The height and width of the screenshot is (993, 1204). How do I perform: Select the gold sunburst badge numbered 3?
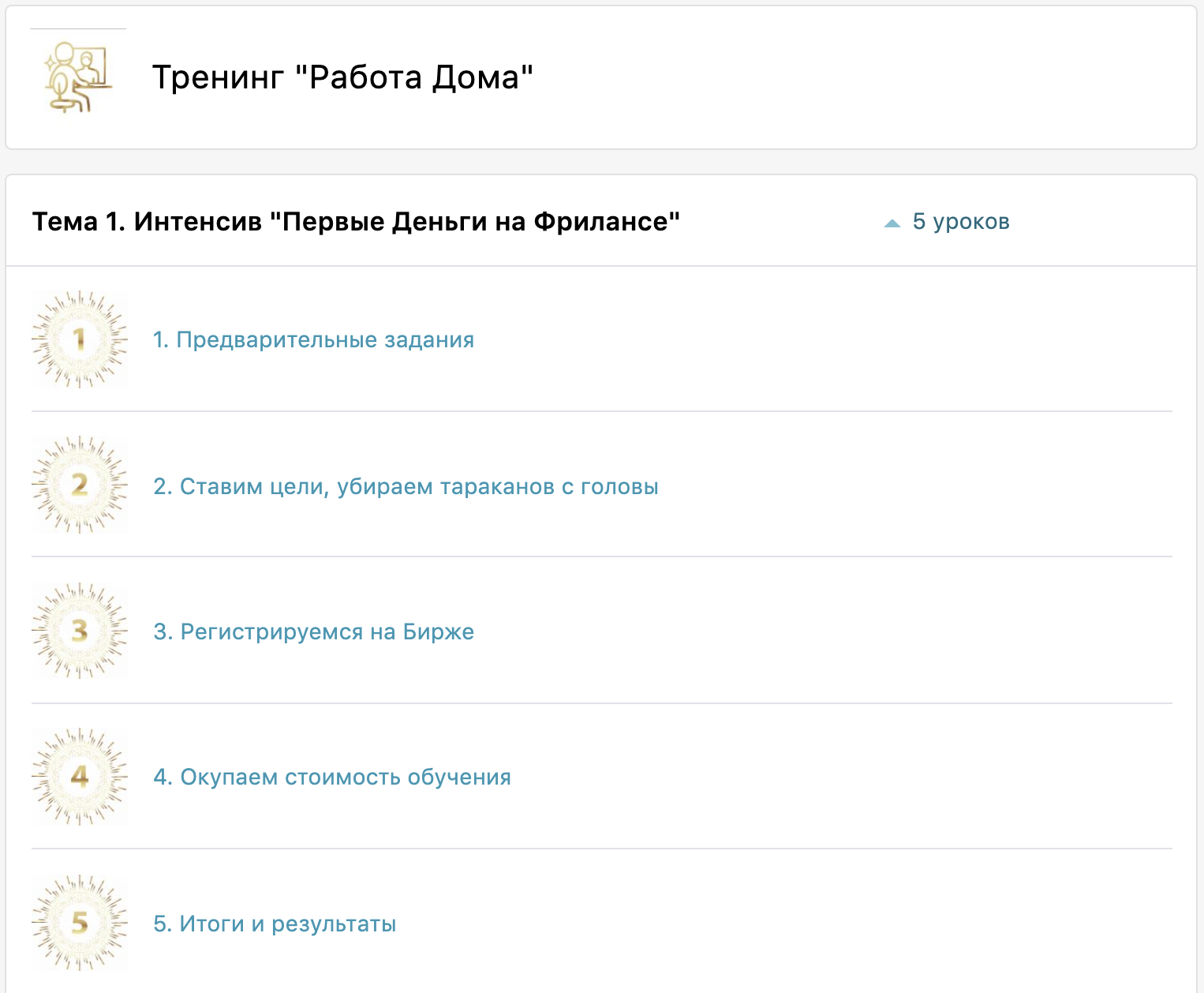tap(79, 631)
